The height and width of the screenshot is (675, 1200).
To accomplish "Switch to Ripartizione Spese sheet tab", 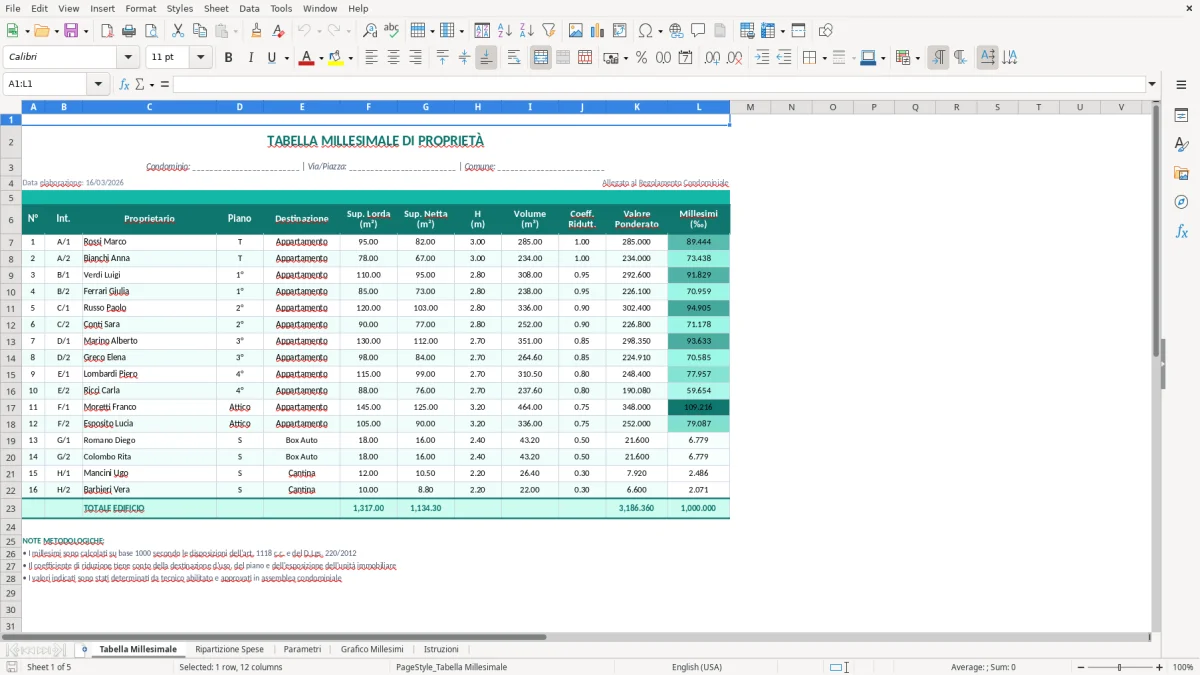I will (x=229, y=649).
